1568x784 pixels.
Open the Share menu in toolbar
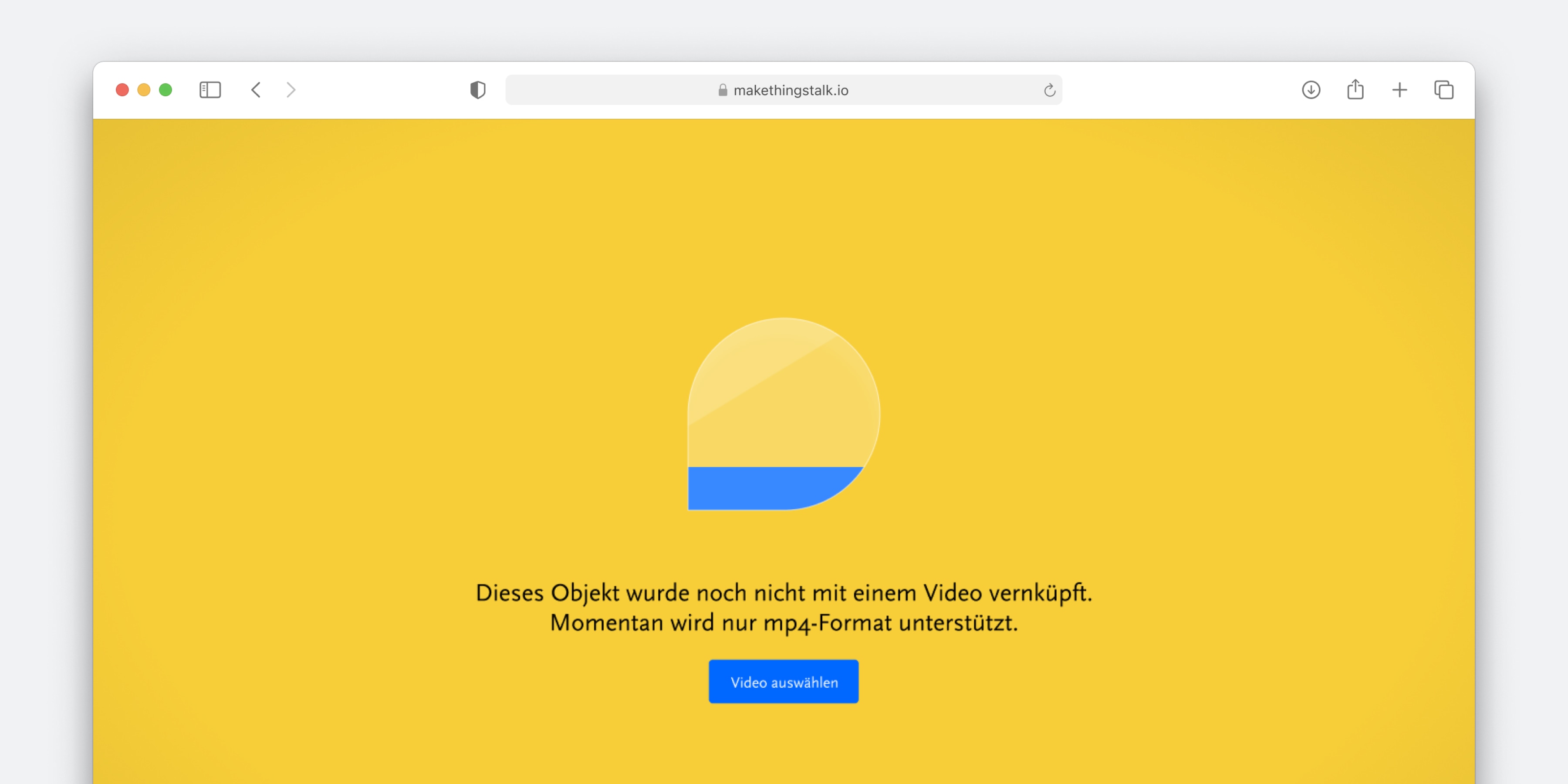point(1355,90)
